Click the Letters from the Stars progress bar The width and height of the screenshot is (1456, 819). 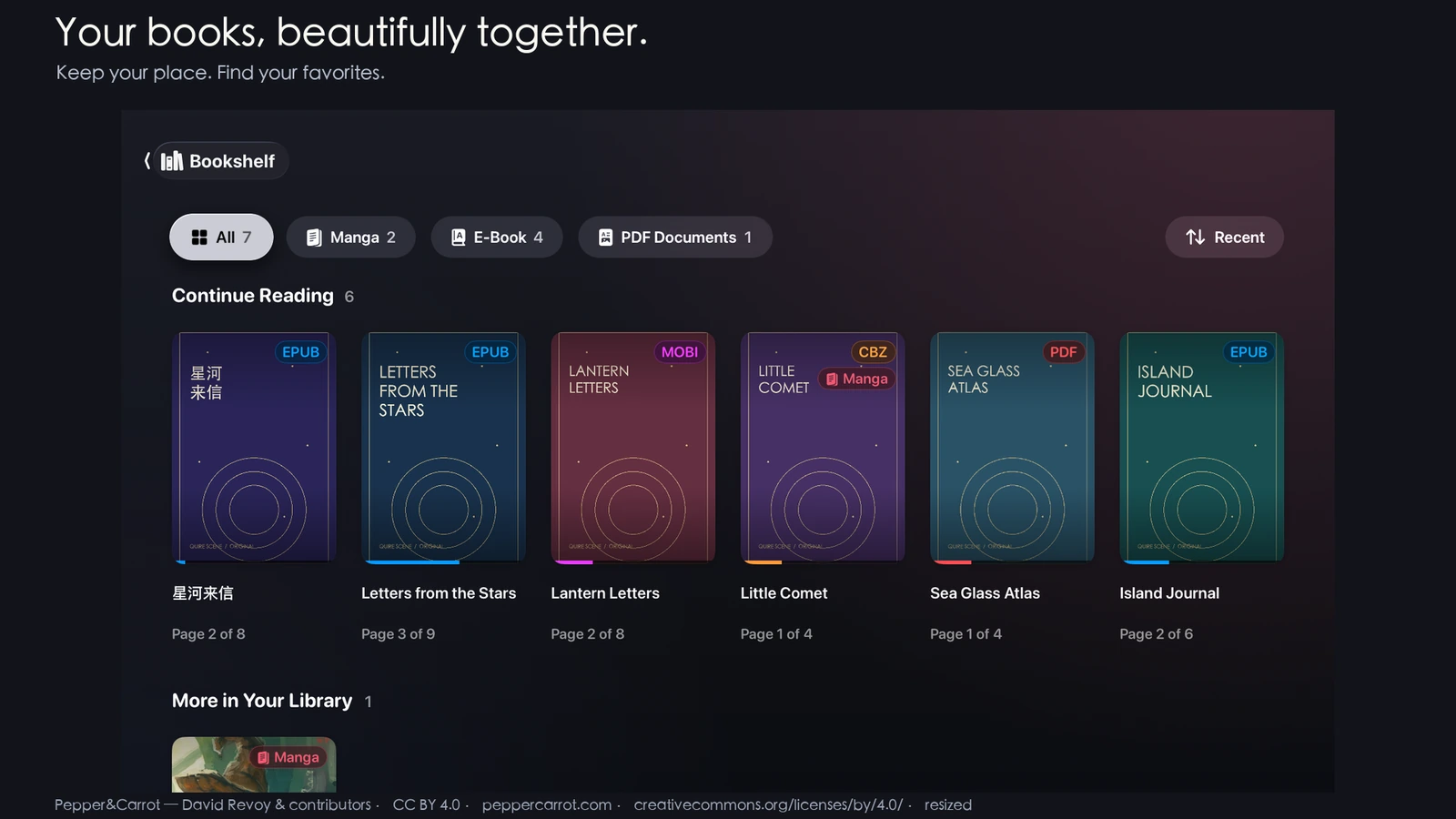pyautogui.click(x=443, y=562)
